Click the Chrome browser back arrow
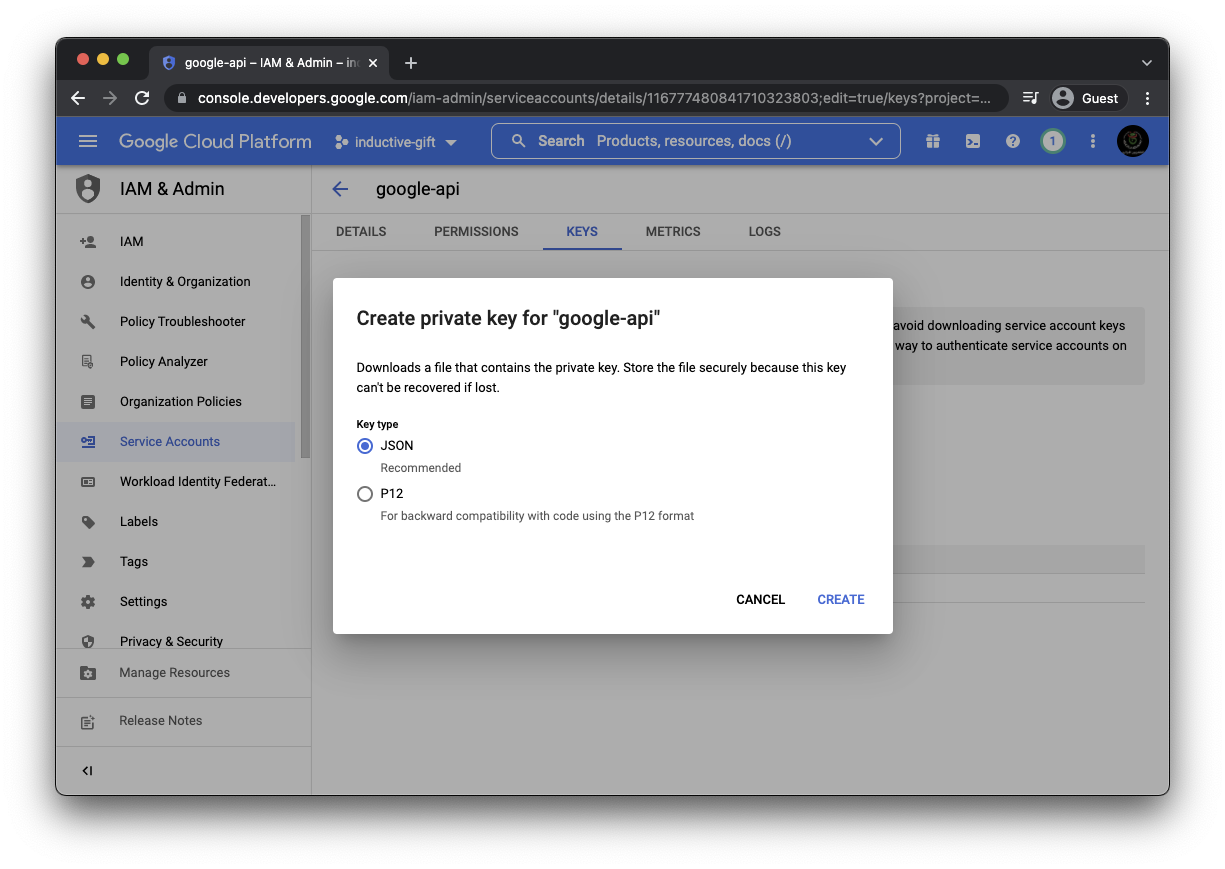 [78, 98]
